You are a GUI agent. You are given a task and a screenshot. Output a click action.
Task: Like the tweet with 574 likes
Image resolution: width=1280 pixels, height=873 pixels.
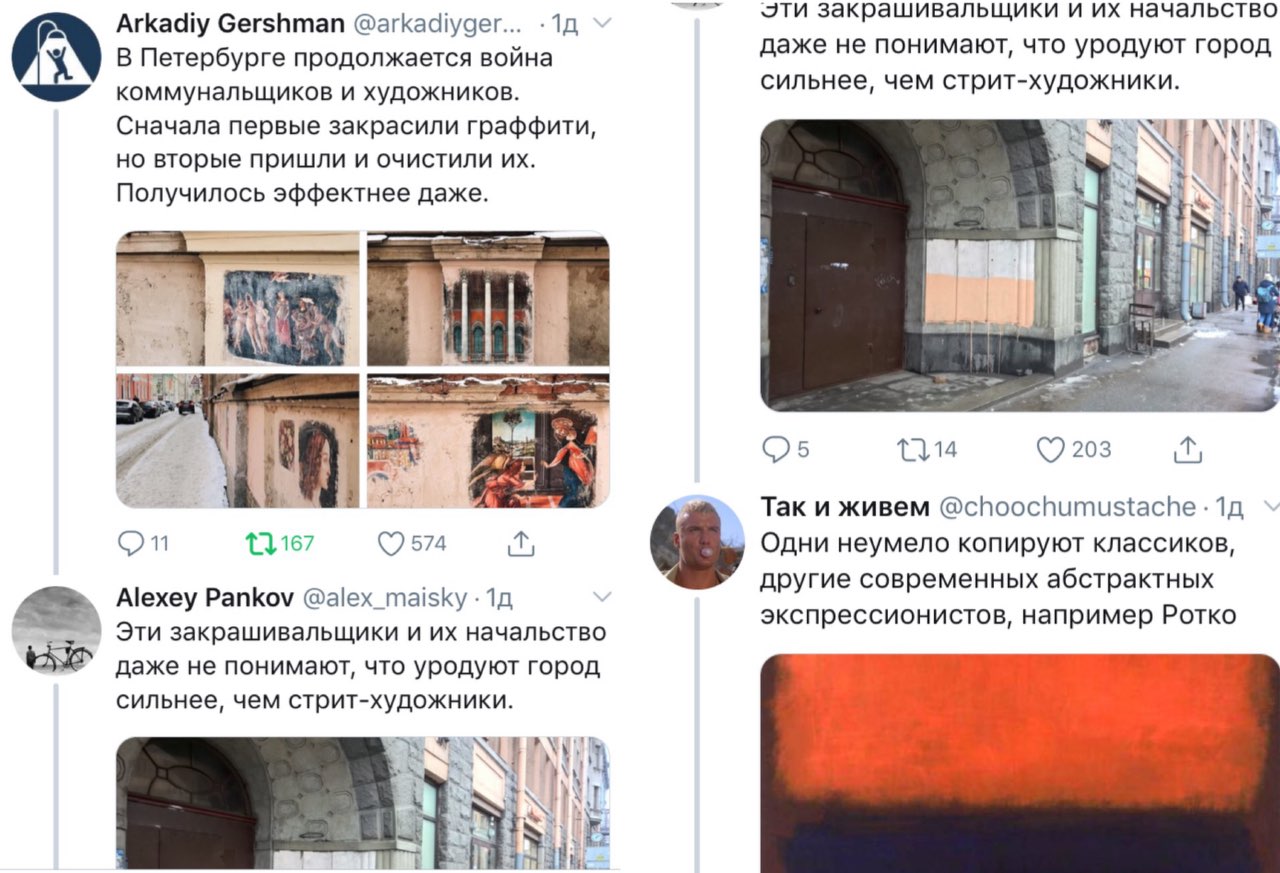(x=390, y=543)
